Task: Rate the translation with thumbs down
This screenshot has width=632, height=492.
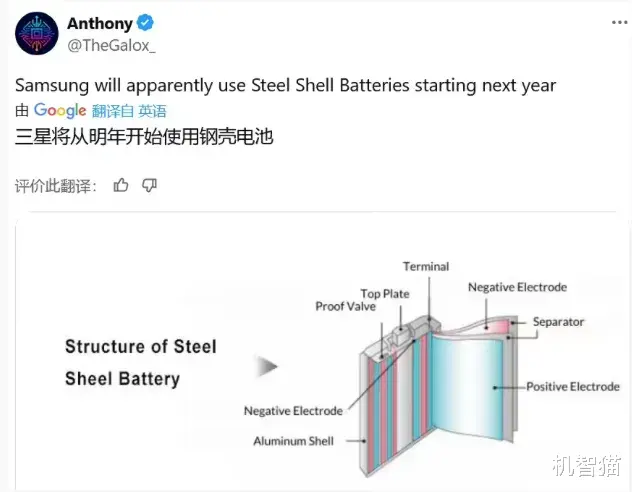Action: coord(149,185)
